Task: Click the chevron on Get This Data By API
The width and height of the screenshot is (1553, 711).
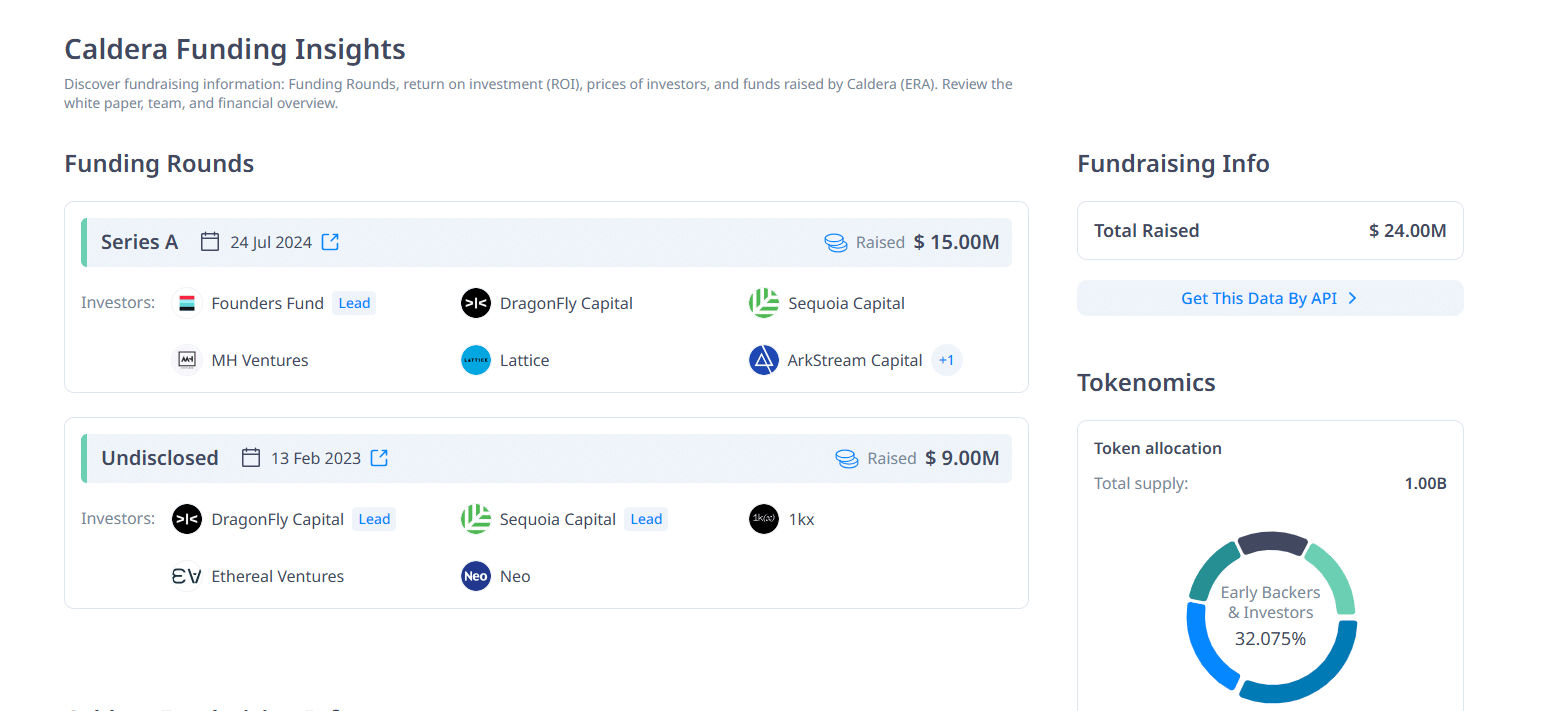Action: (x=1352, y=298)
